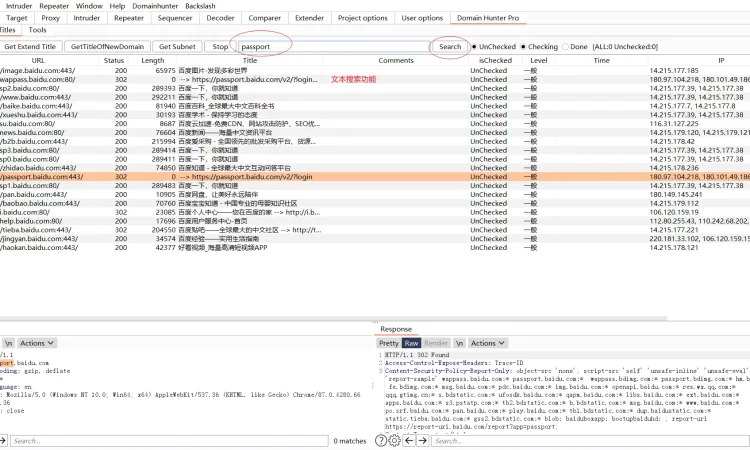Open the Help menu

click(117, 6)
